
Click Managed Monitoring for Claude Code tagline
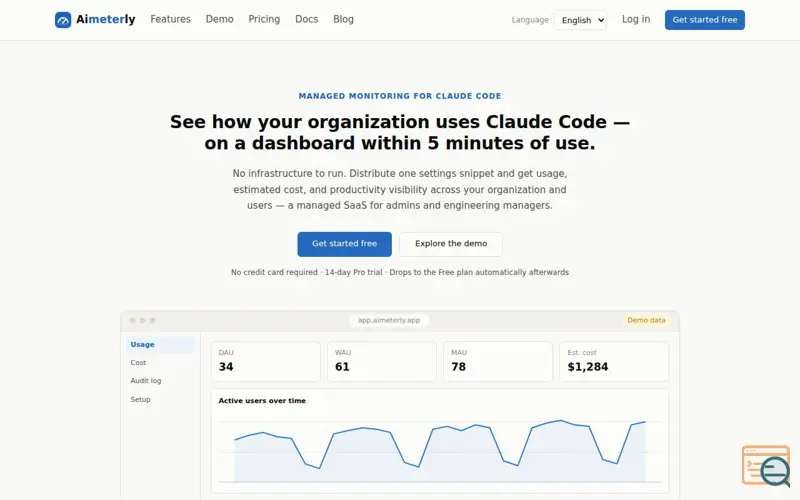point(400,96)
